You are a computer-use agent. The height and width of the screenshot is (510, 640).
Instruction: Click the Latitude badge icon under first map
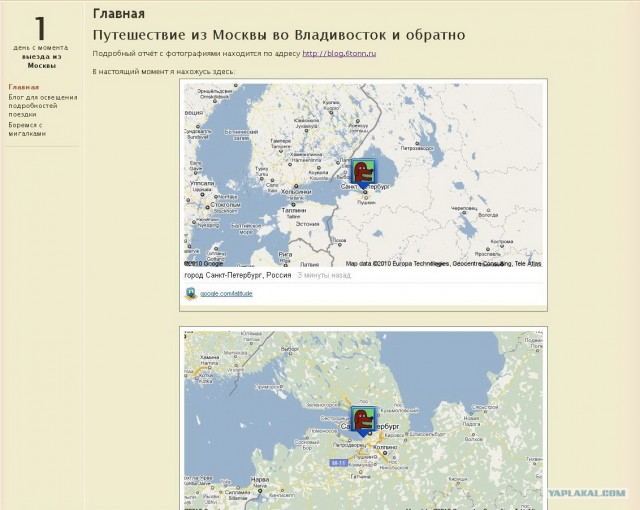point(191,293)
